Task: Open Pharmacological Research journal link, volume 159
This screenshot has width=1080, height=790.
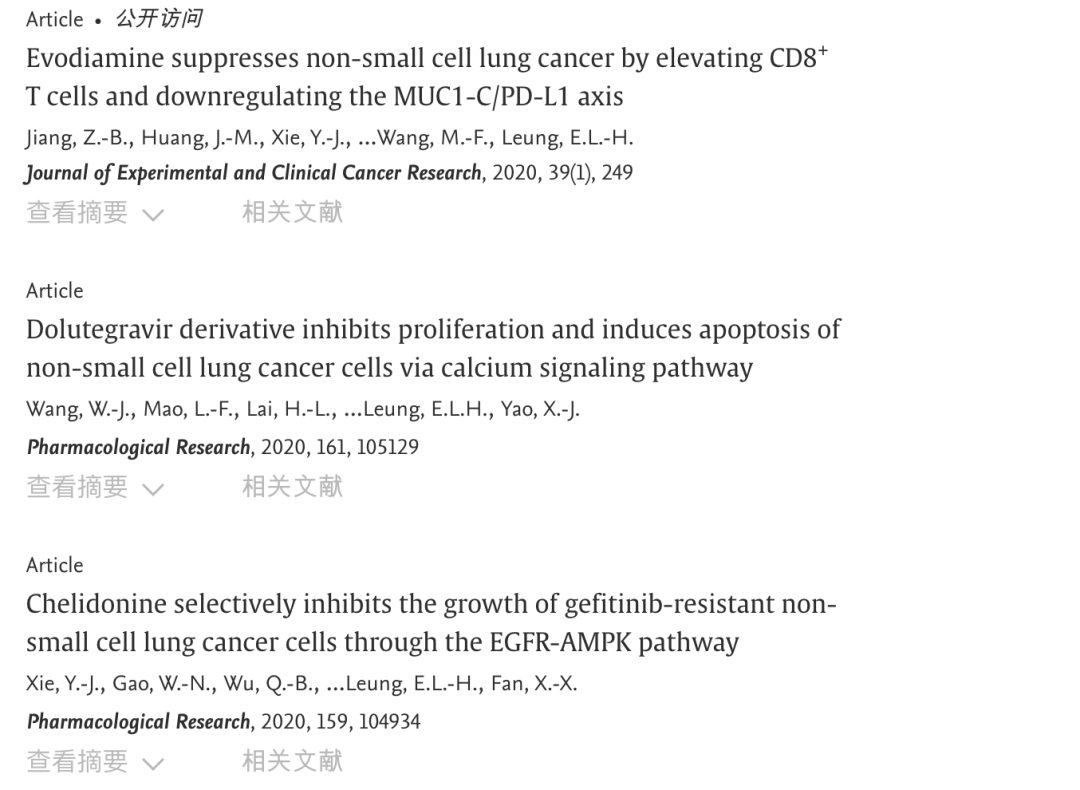Action: (x=139, y=721)
